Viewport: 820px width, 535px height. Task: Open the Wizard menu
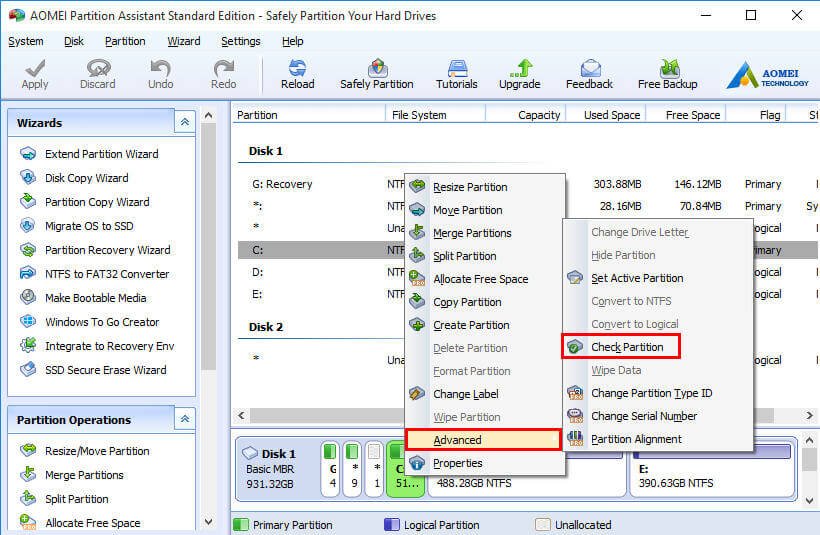(184, 41)
